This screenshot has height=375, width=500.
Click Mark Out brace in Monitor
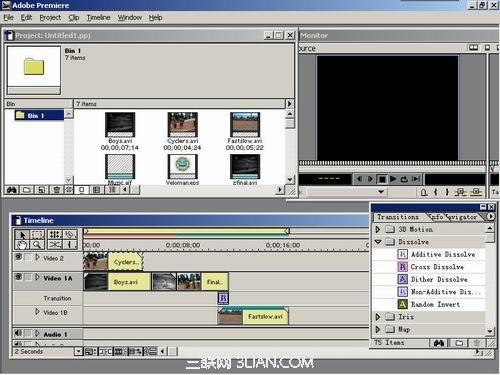447,192
